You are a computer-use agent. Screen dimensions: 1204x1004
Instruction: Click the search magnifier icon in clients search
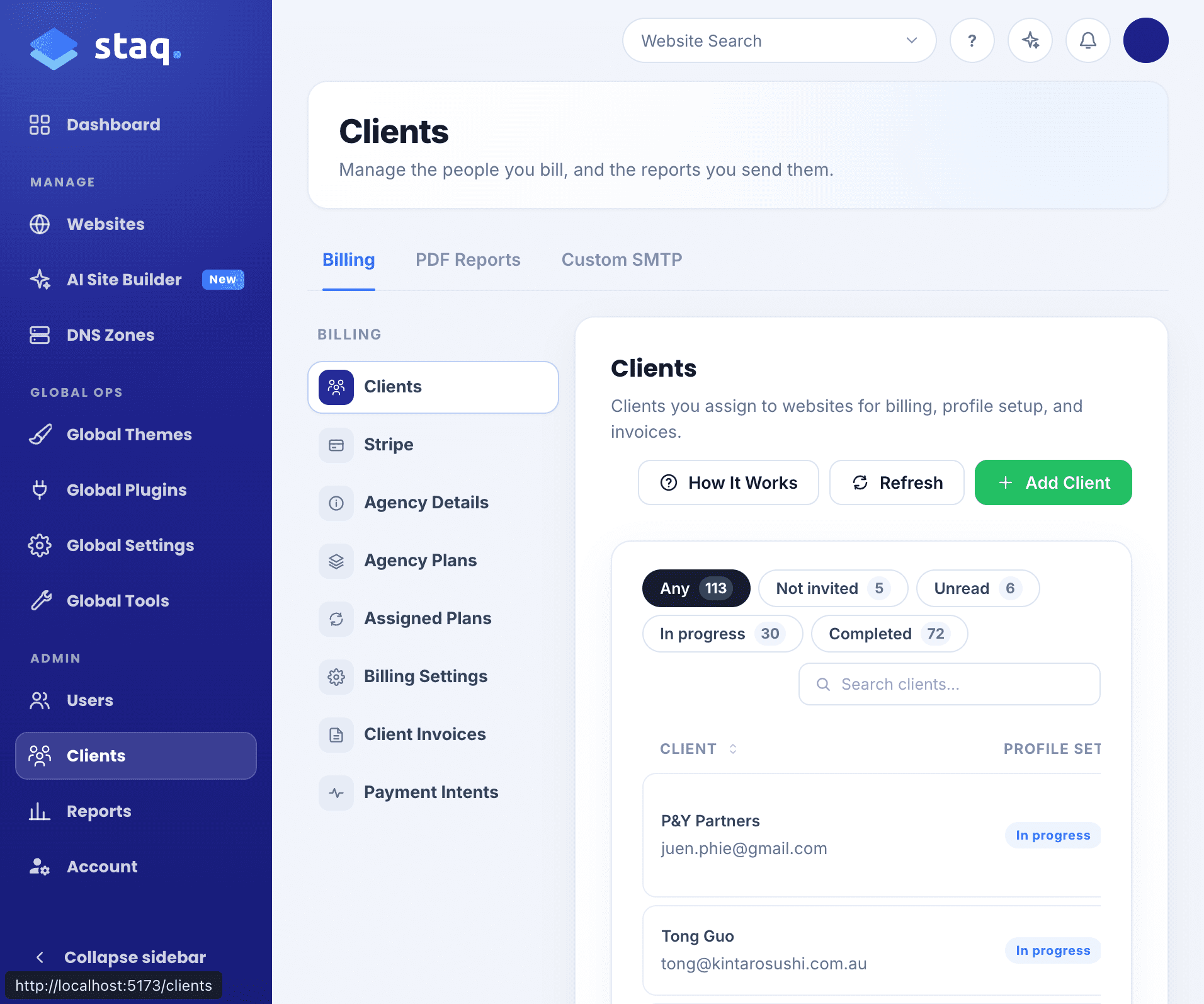click(x=823, y=684)
